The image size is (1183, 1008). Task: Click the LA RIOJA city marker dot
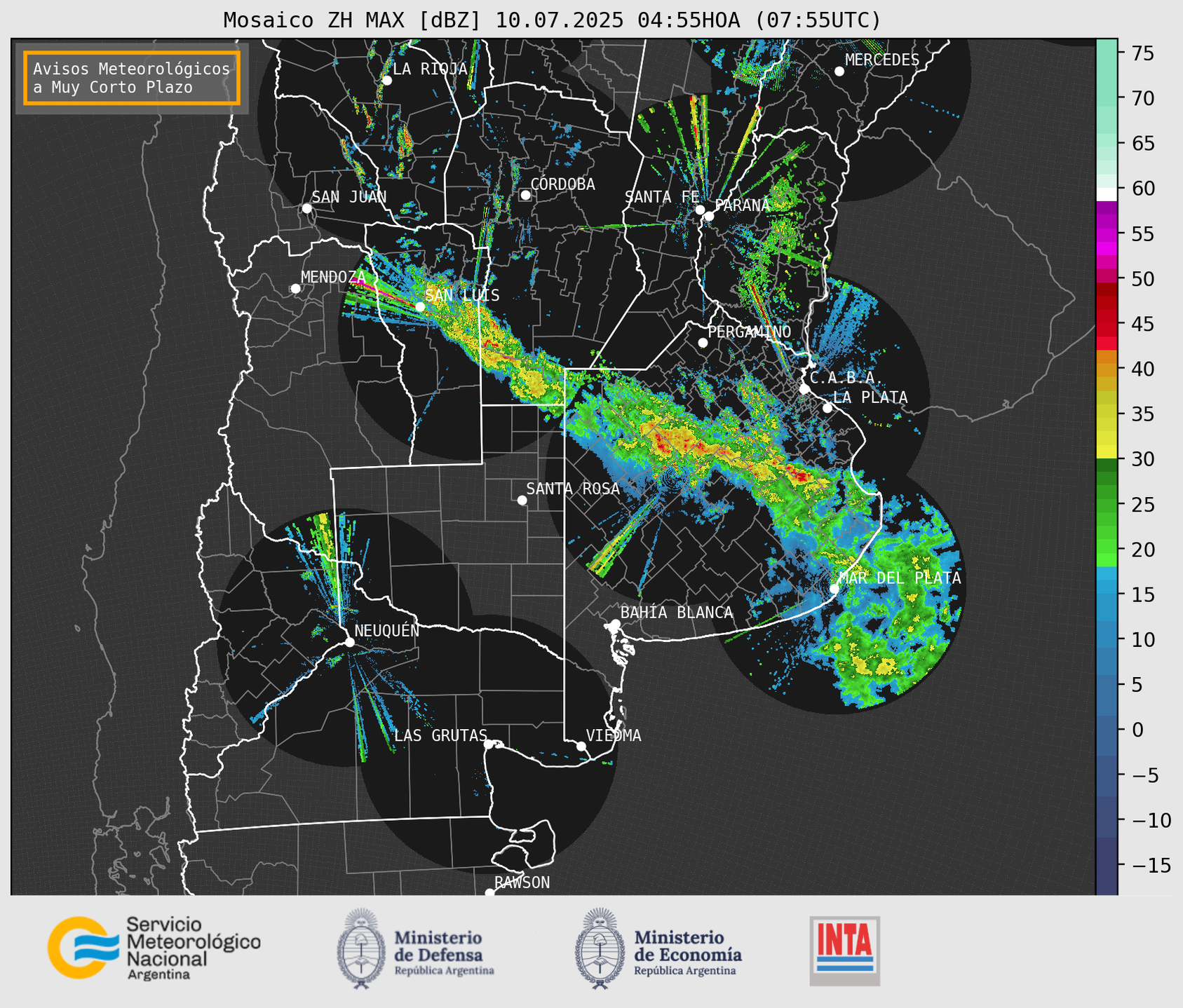pyautogui.click(x=387, y=81)
